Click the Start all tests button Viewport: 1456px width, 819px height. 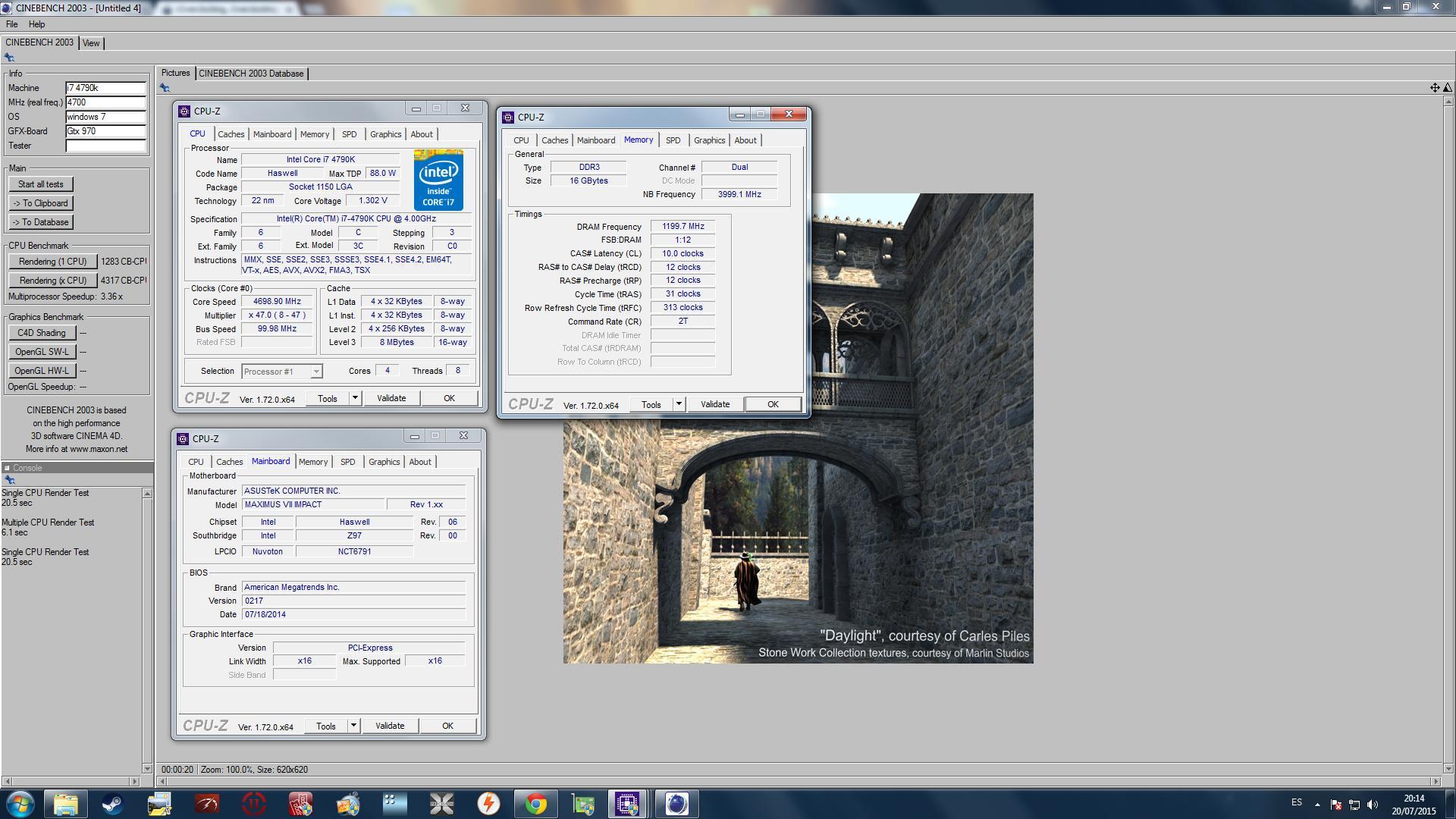(41, 184)
